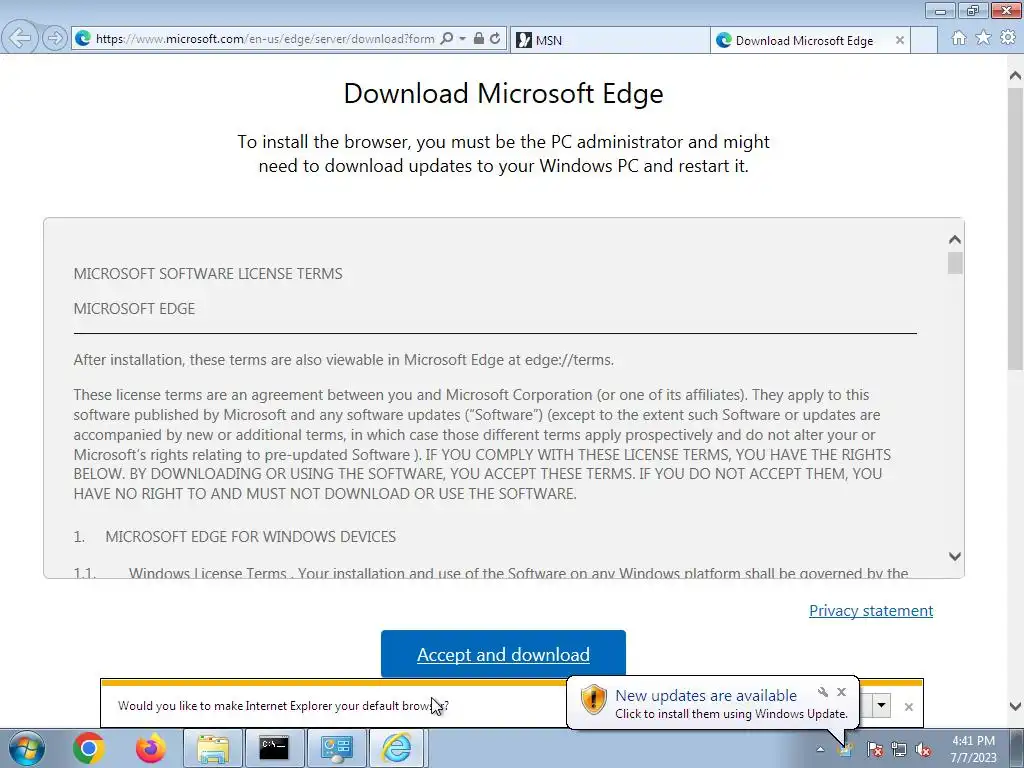This screenshot has width=1024, height=768.
Task: Click New updates are available text
Action: click(x=706, y=696)
